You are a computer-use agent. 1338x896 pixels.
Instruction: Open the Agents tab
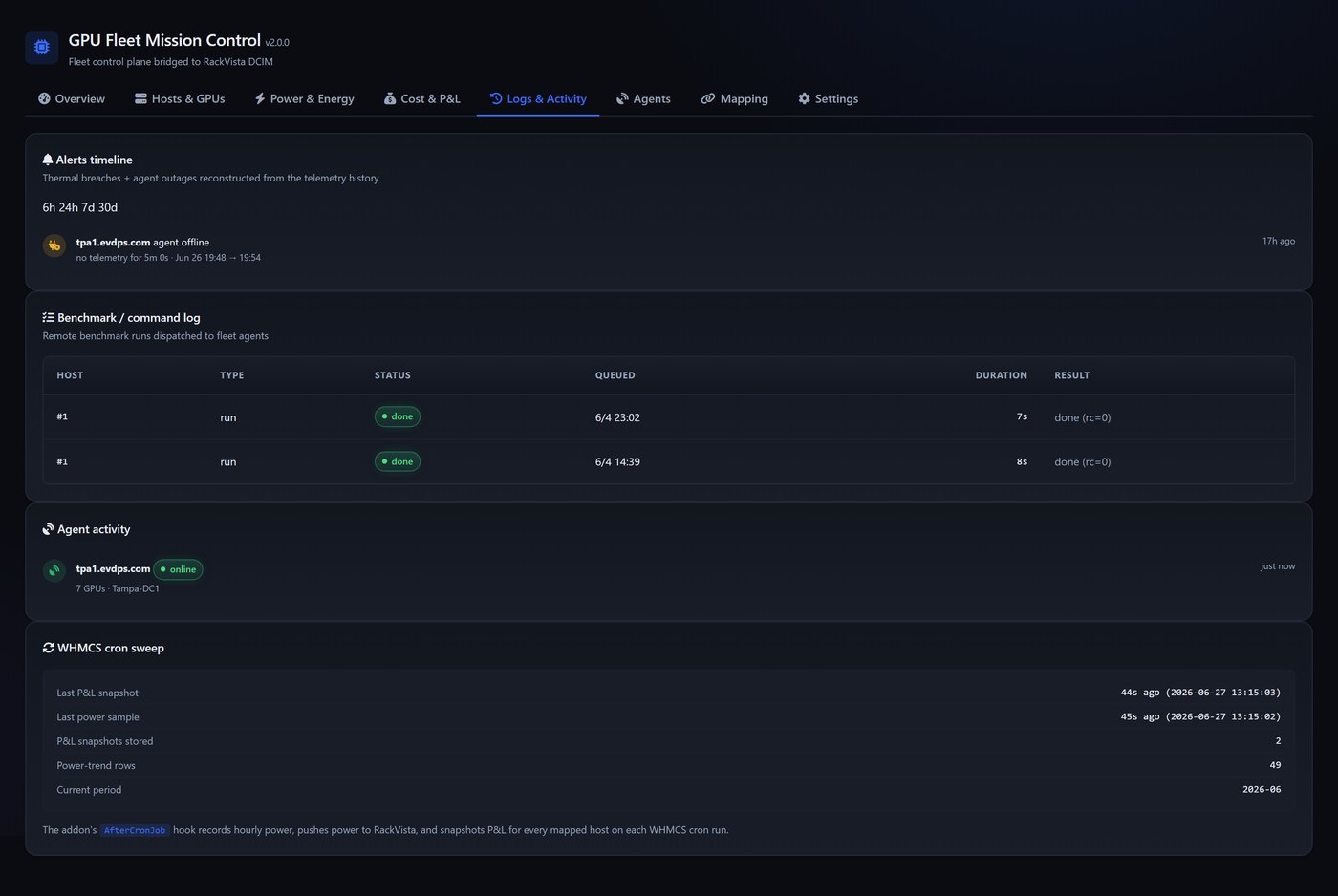(643, 98)
